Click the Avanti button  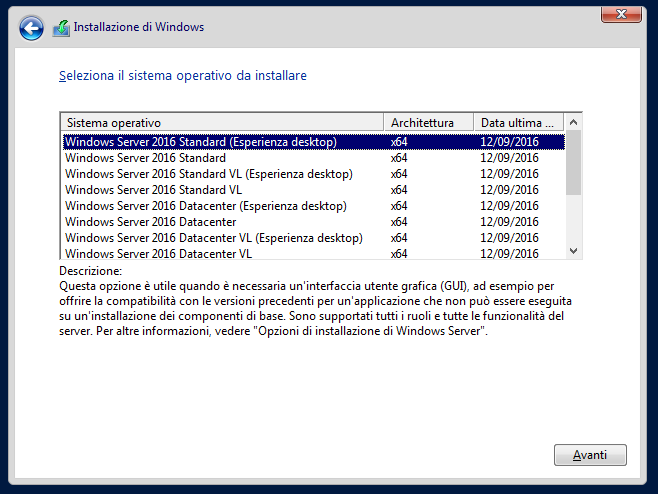click(x=590, y=455)
